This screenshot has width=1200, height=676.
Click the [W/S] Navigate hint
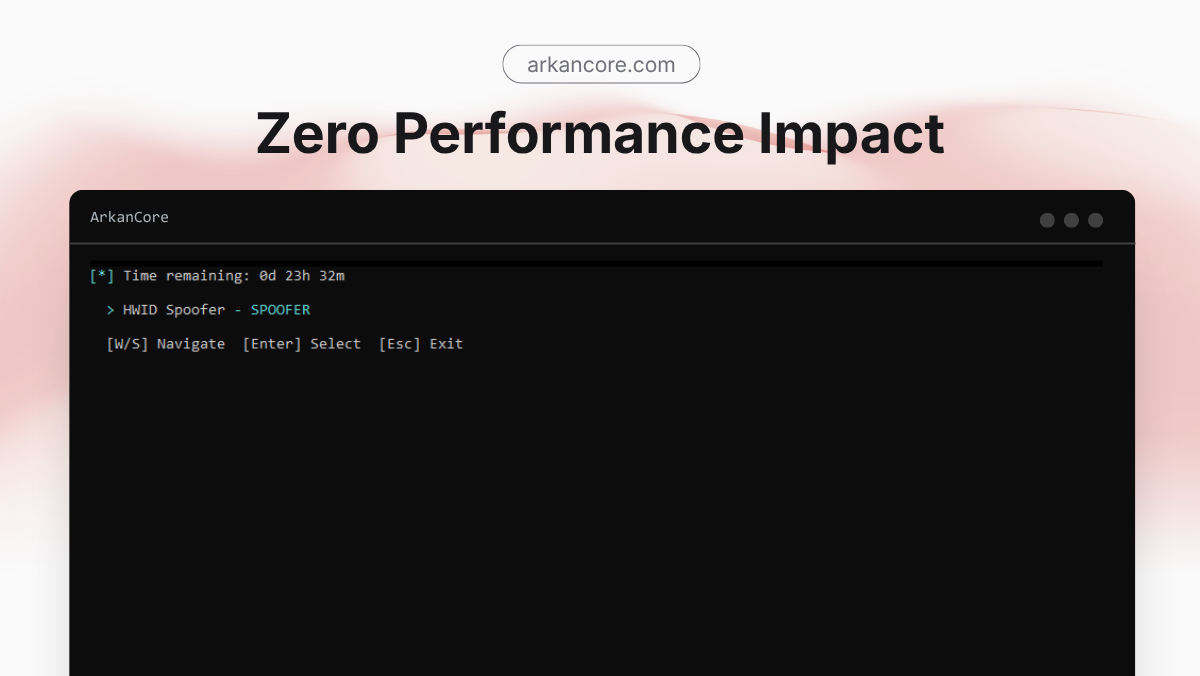pos(166,344)
